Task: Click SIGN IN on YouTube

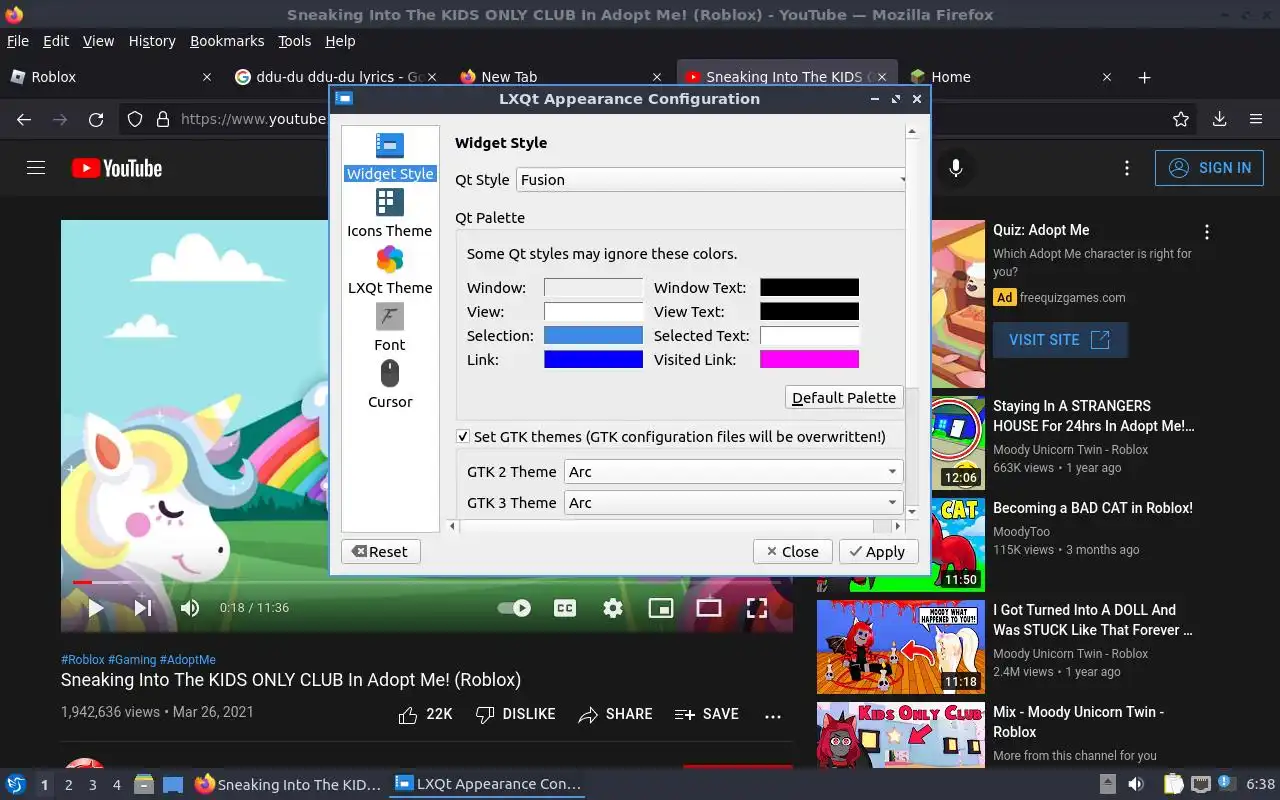Action: (x=1209, y=168)
